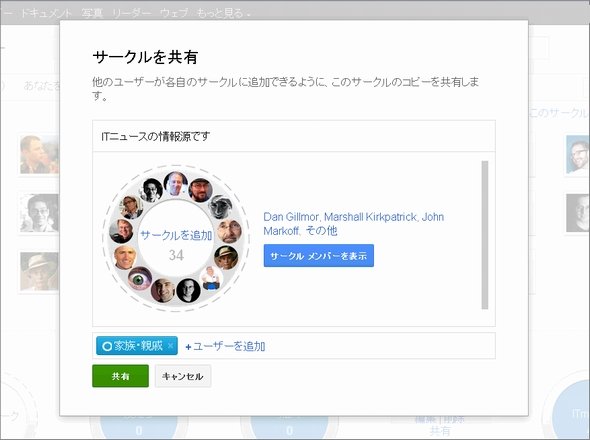Click the scrollbar in the circle preview

(485, 235)
